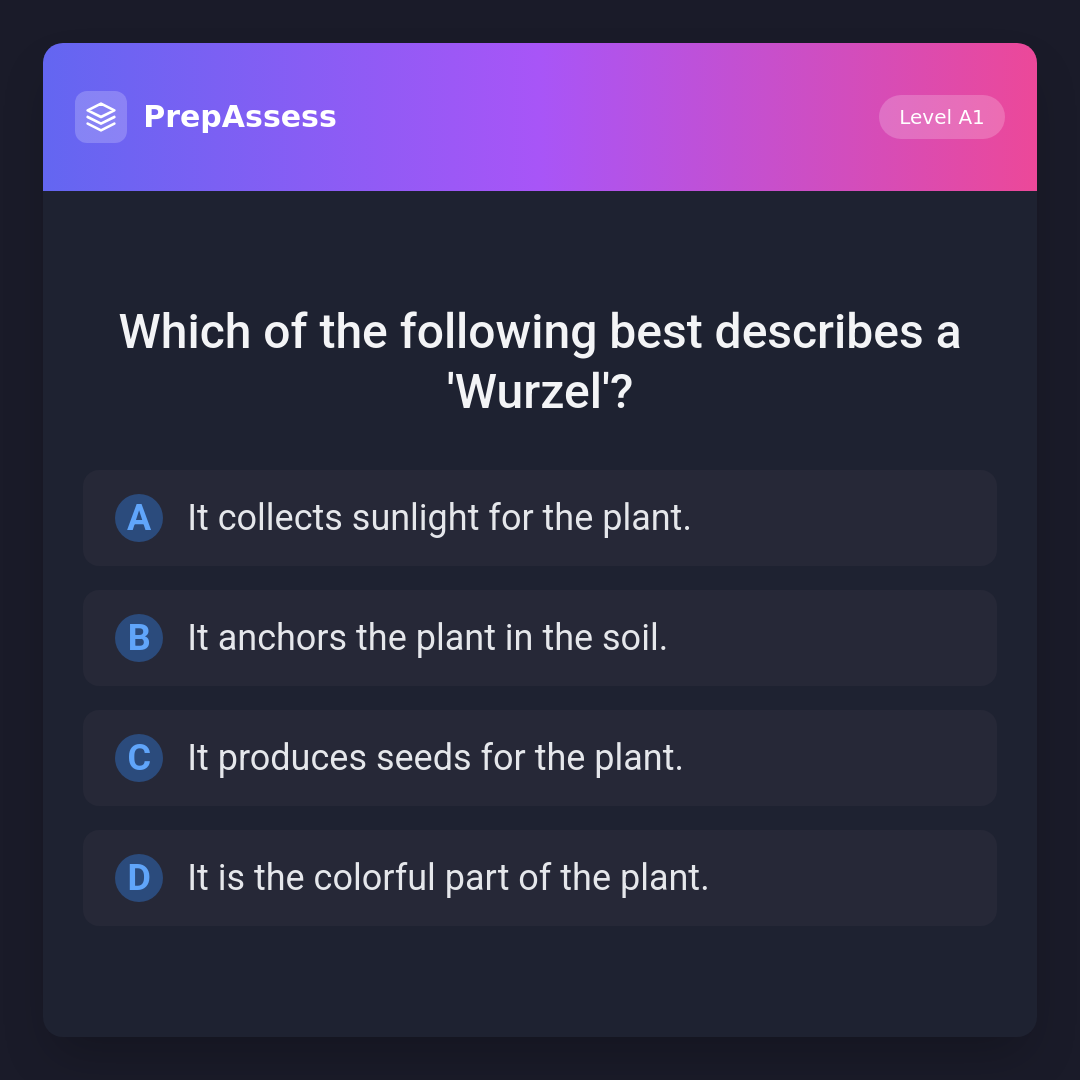
Task: Choose 'It anchors the plant in the soil.'
Action: [427, 638]
